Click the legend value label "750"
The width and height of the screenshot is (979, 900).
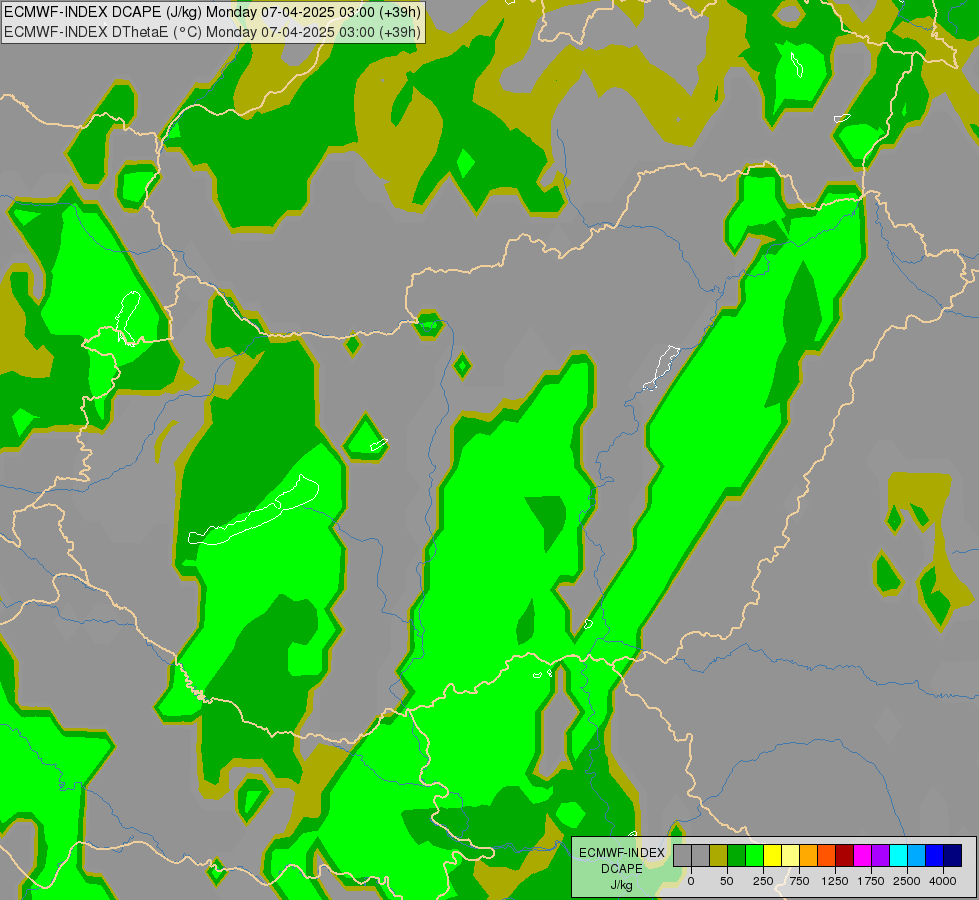(799, 881)
